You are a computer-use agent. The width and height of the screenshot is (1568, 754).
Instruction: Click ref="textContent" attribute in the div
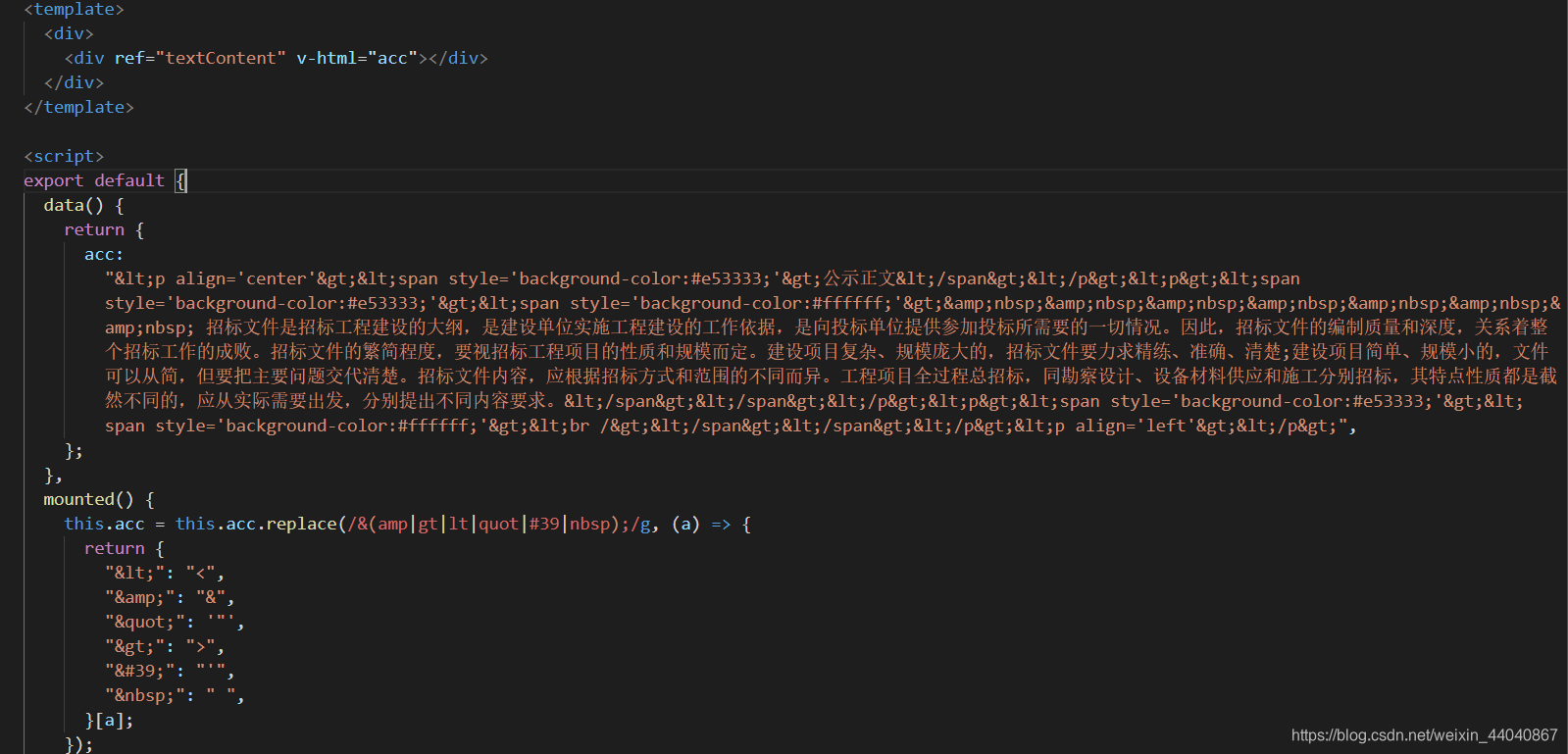tap(200, 58)
